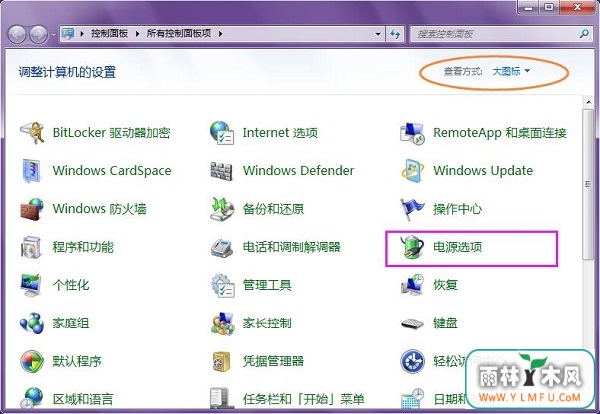Open the 键盘 keyboard icon
The height and width of the screenshot is (414, 600).
(x=412, y=324)
